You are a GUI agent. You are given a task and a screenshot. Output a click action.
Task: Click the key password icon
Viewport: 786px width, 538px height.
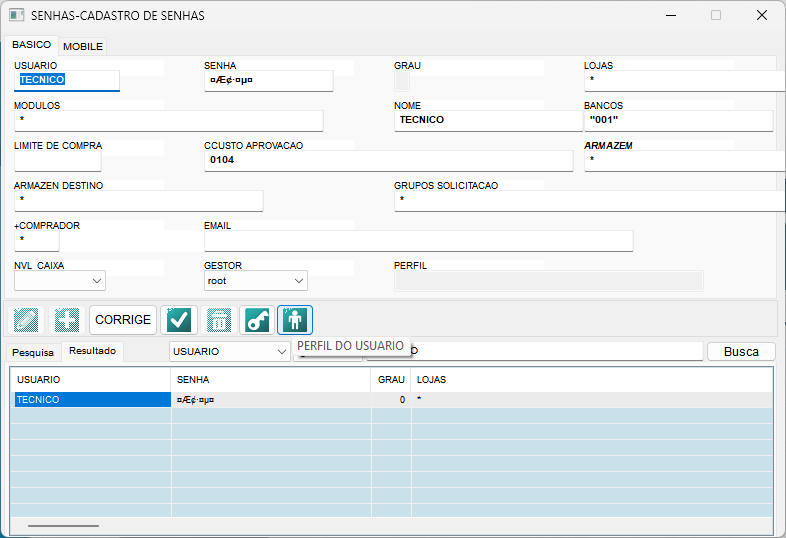[x=257, y=320]
